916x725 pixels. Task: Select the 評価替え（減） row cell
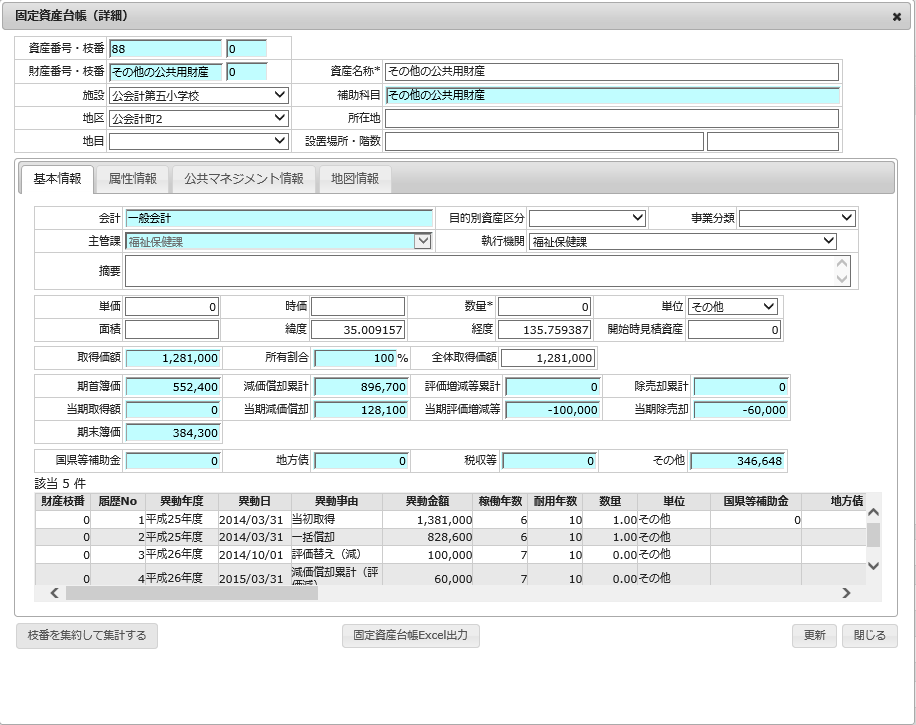coord(336,554)
